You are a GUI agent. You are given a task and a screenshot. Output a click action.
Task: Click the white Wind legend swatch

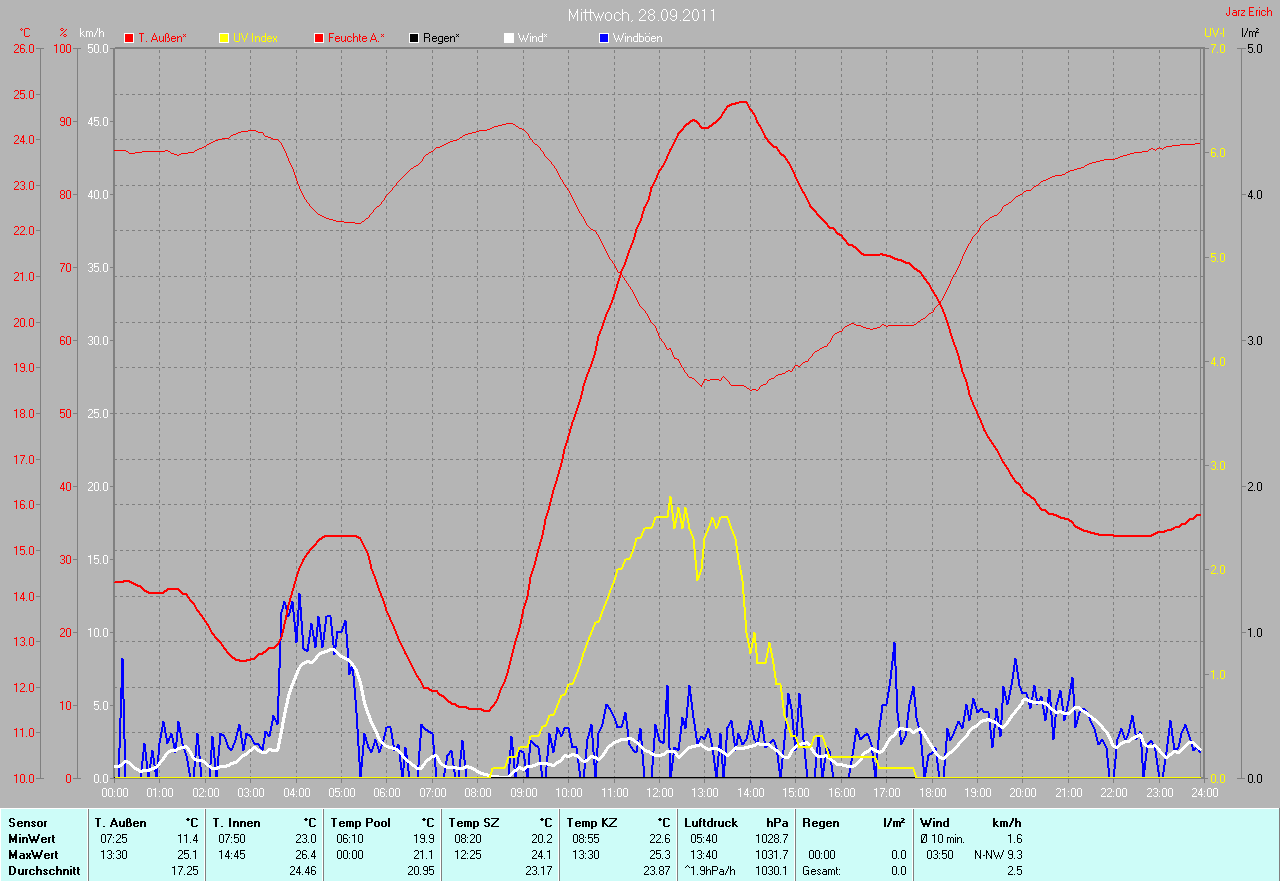click(509, 38)
